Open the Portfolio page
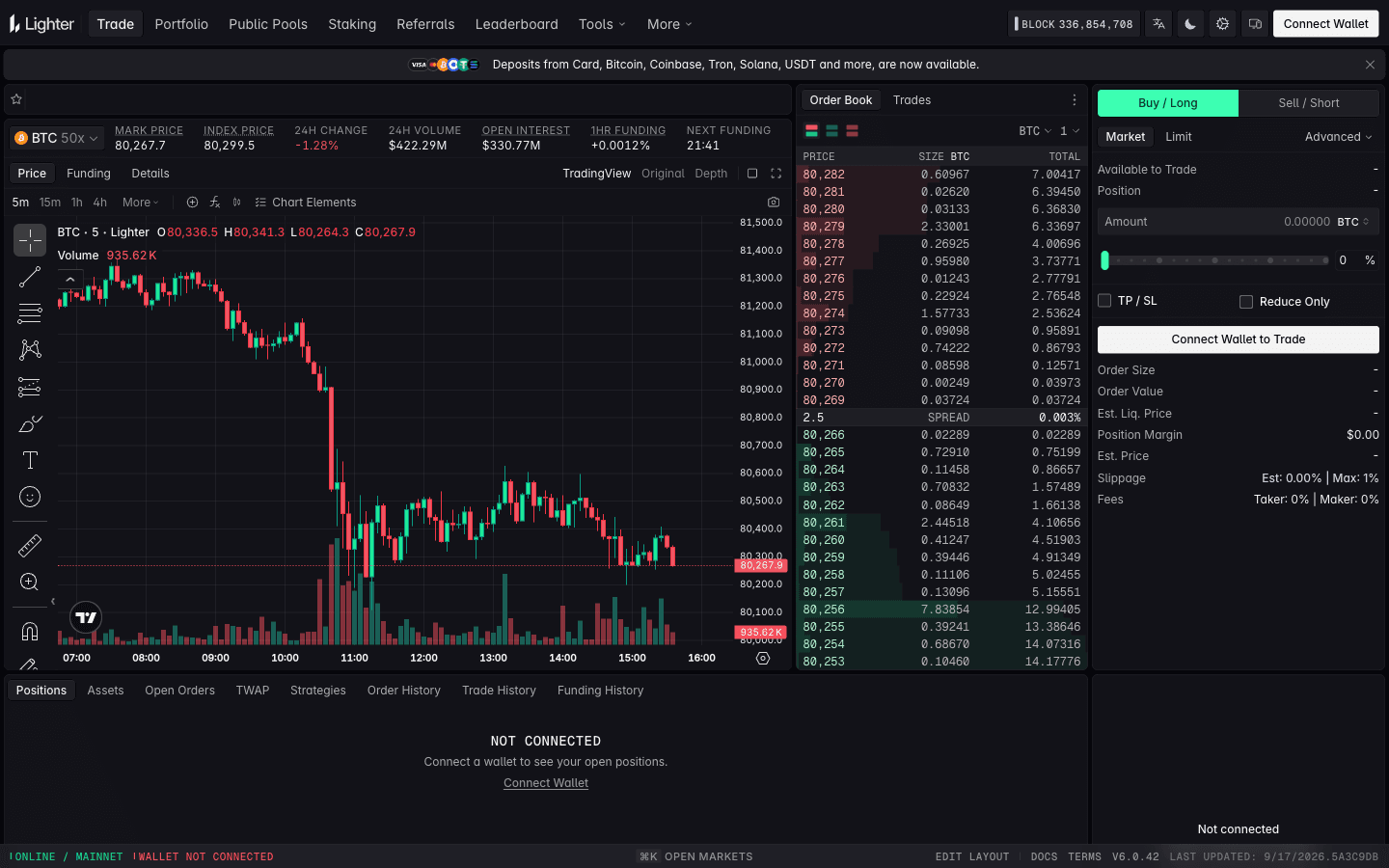The width and height of the screenshot is (1389, 868). [181, 24]
